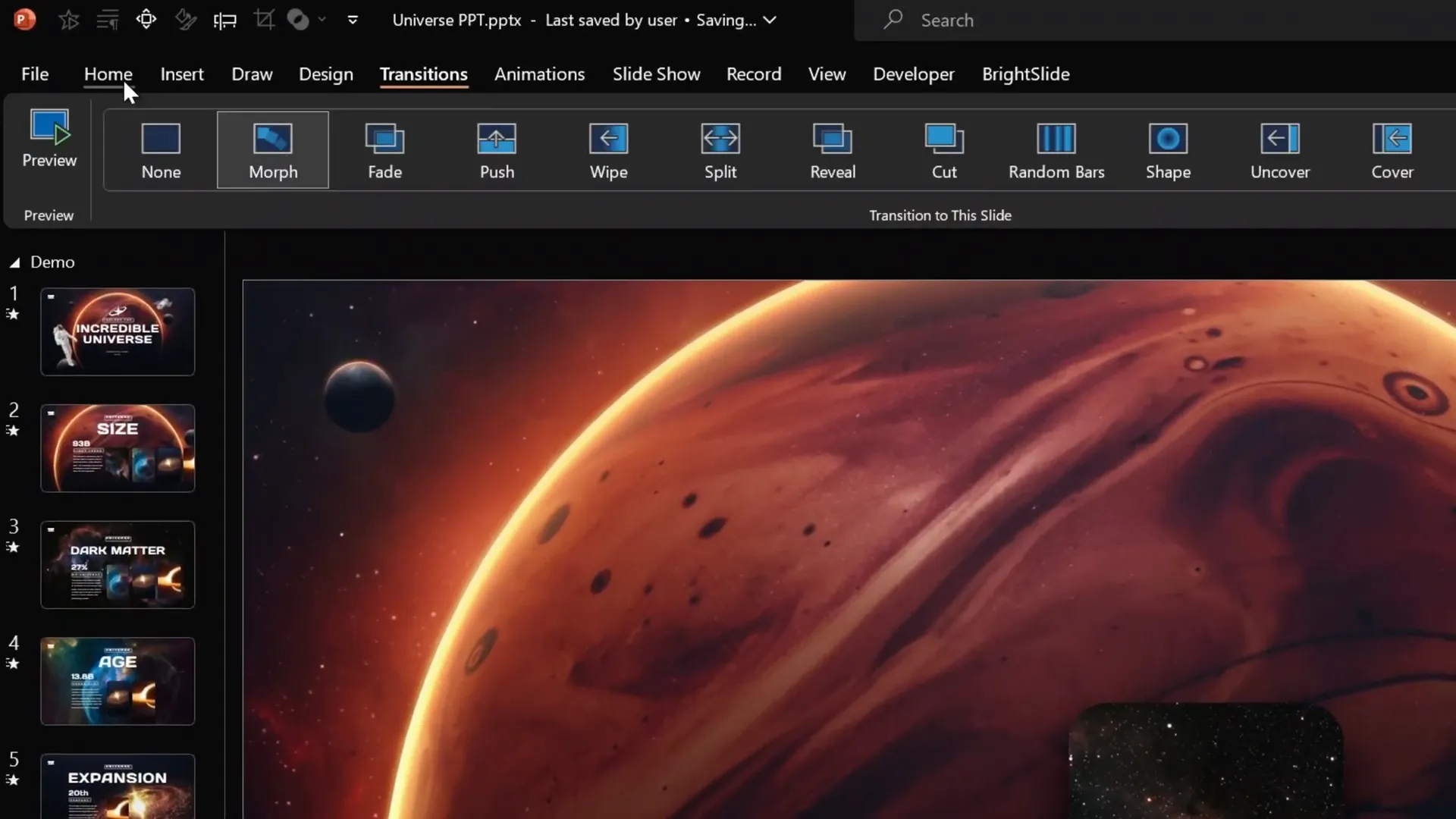Apply the Wipe transition

pos(609,150)
